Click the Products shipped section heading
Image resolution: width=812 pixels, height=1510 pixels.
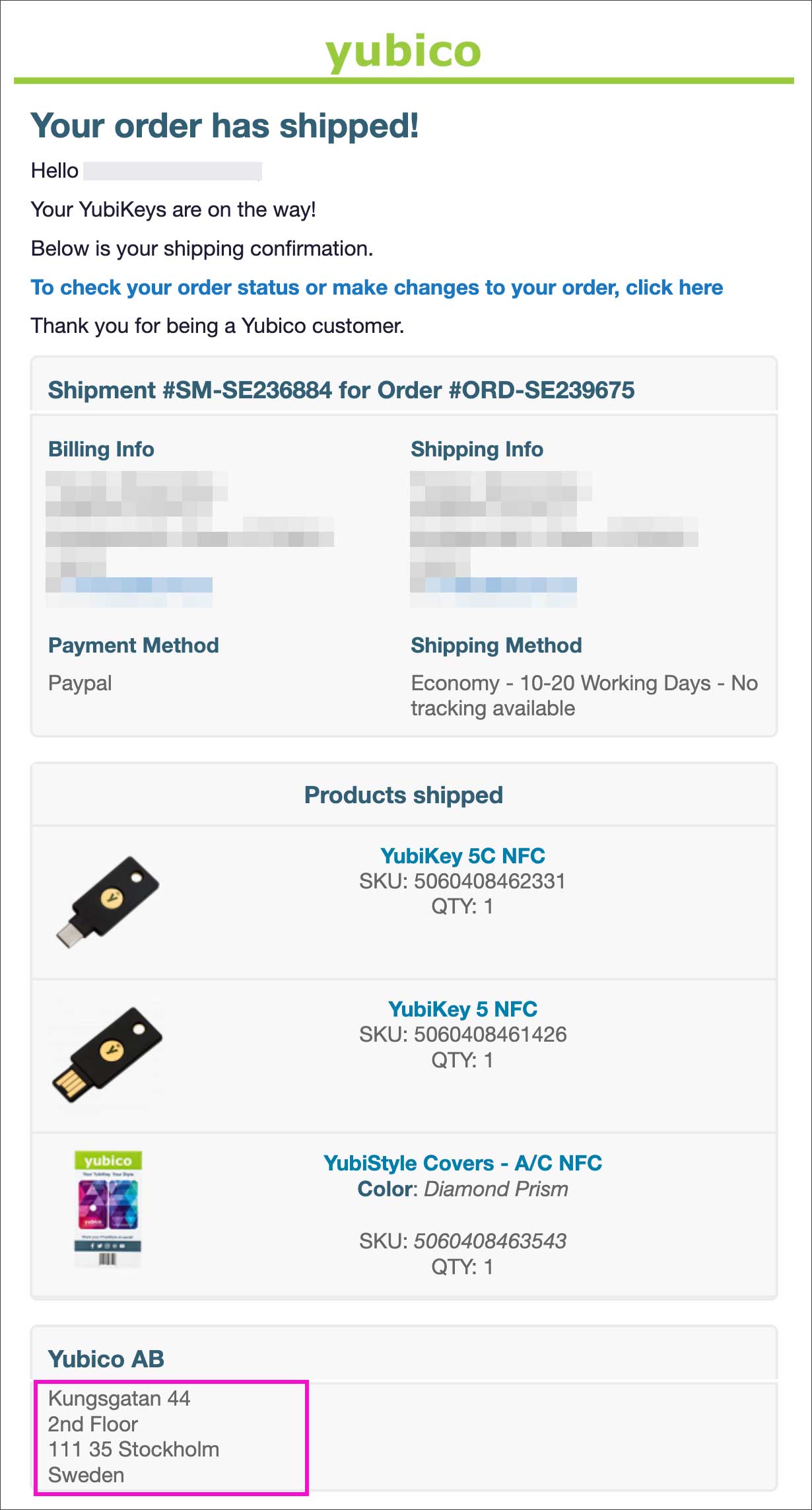pos(403,795)
